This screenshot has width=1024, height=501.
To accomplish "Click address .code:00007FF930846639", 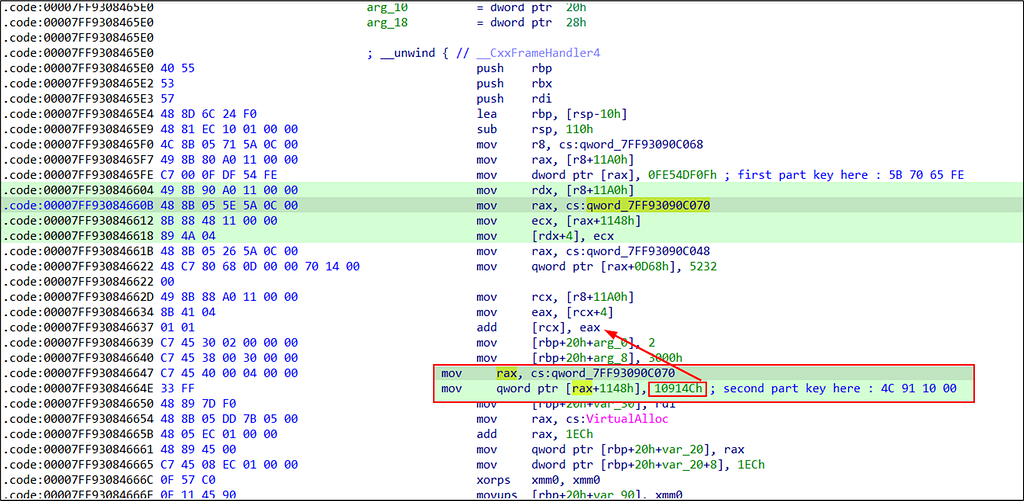I will click(x=78, y=343).
